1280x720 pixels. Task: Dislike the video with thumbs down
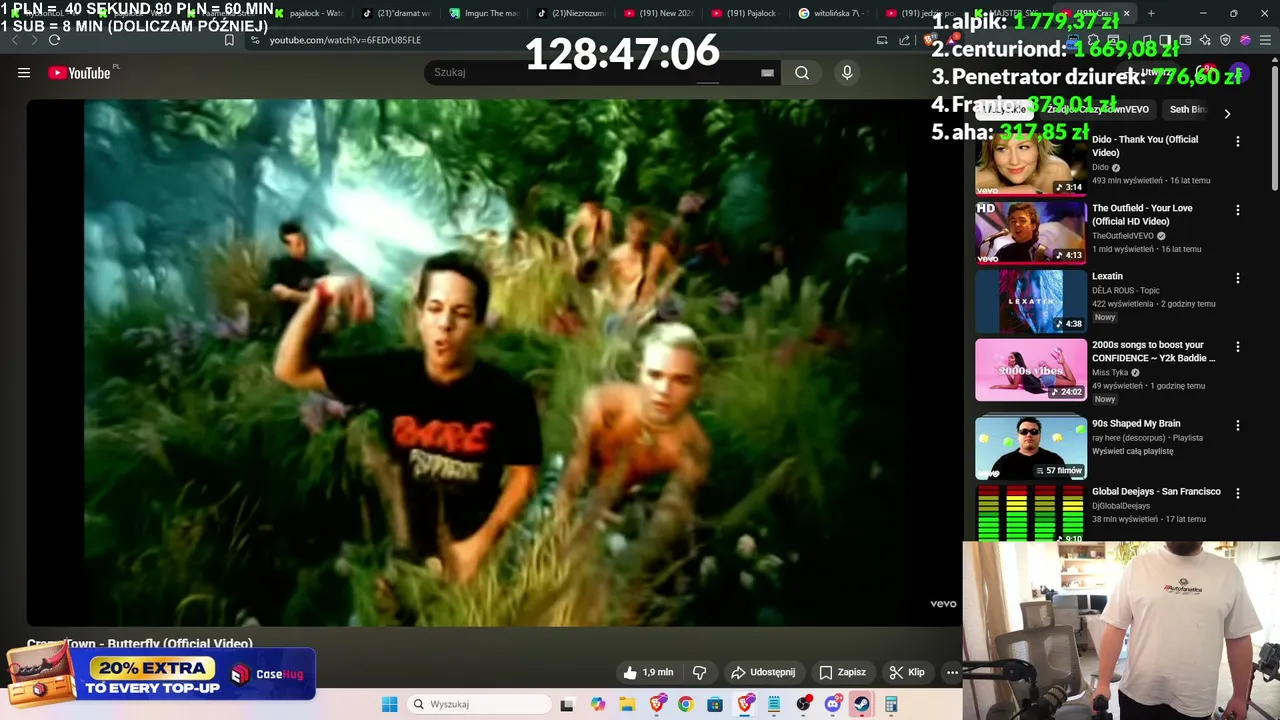700,672
